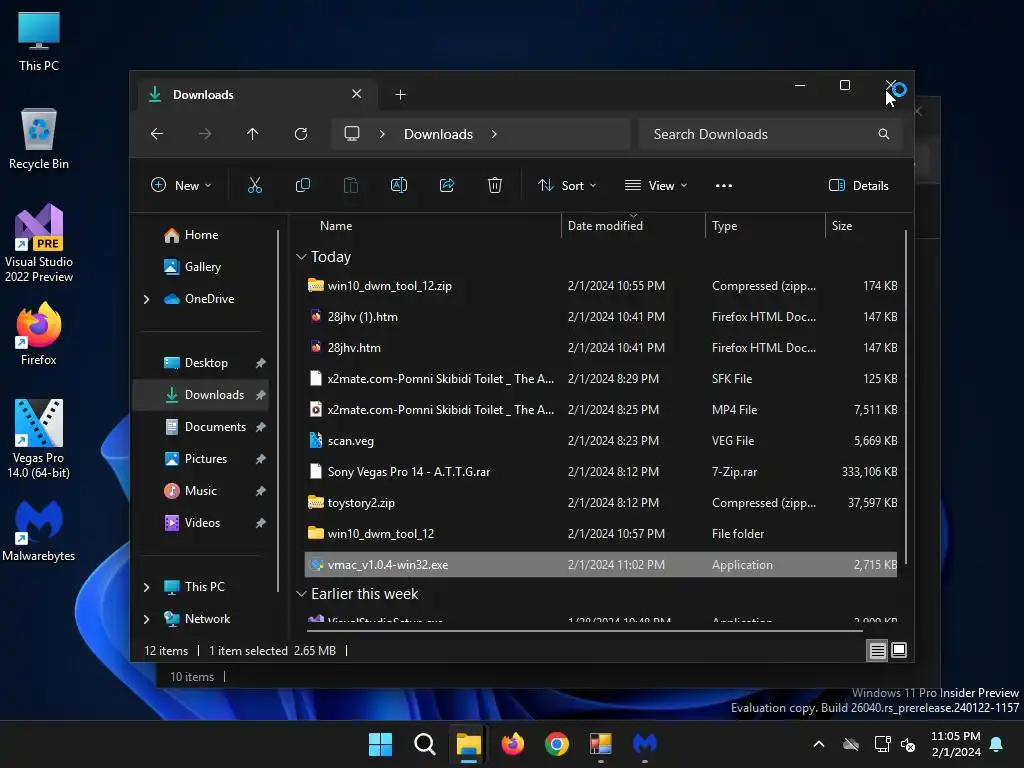This screenshot has width=1024, height=768.
Task: Select Vegas Pro 14.0 desktop icon
Action: 39,439
